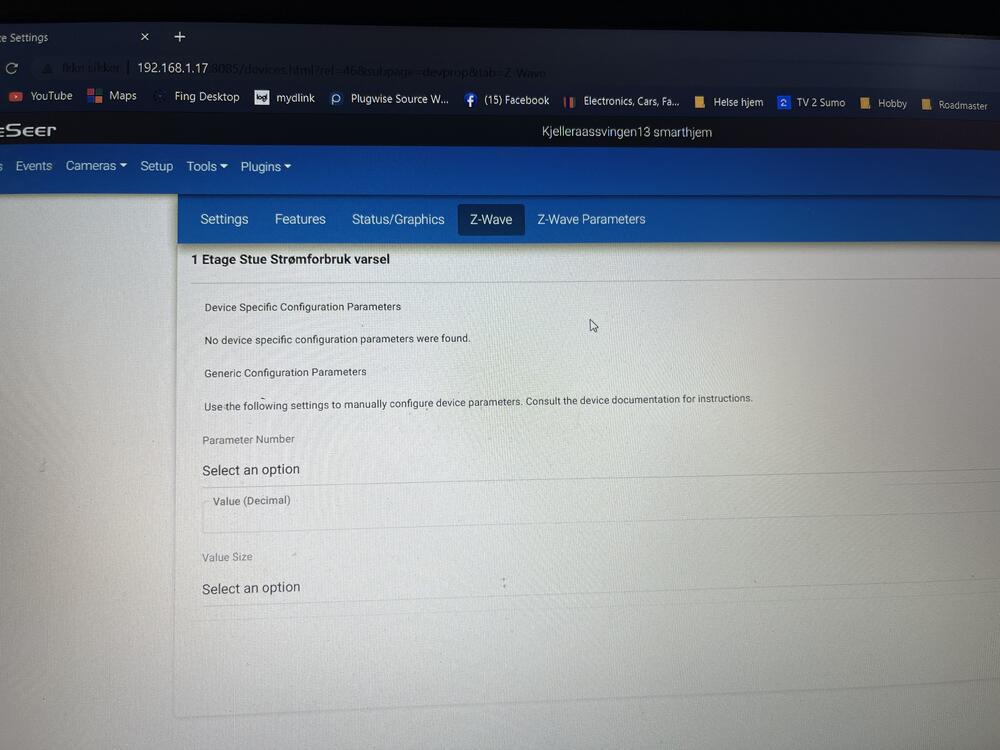
Task: Expand the Cameras dropdown menu
Action: [96, 166]
